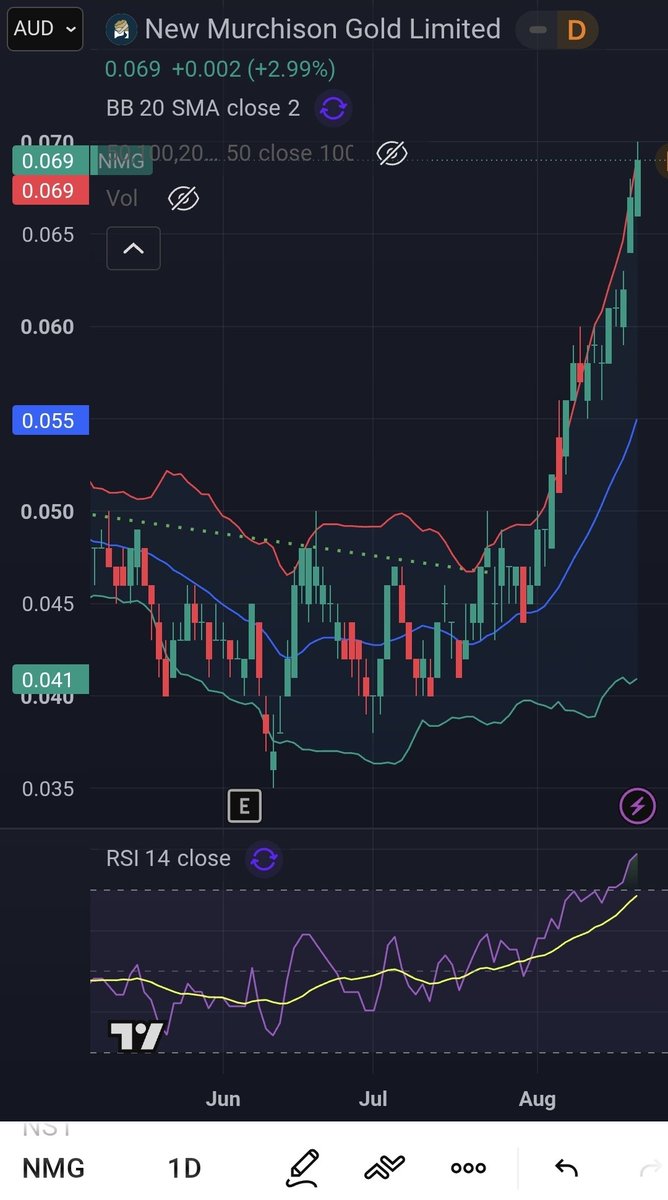The width and height of the screenshot is (668, 1200).
Task: Tap the sync icon beside RSI 14 close
Action: coord(265,858)
